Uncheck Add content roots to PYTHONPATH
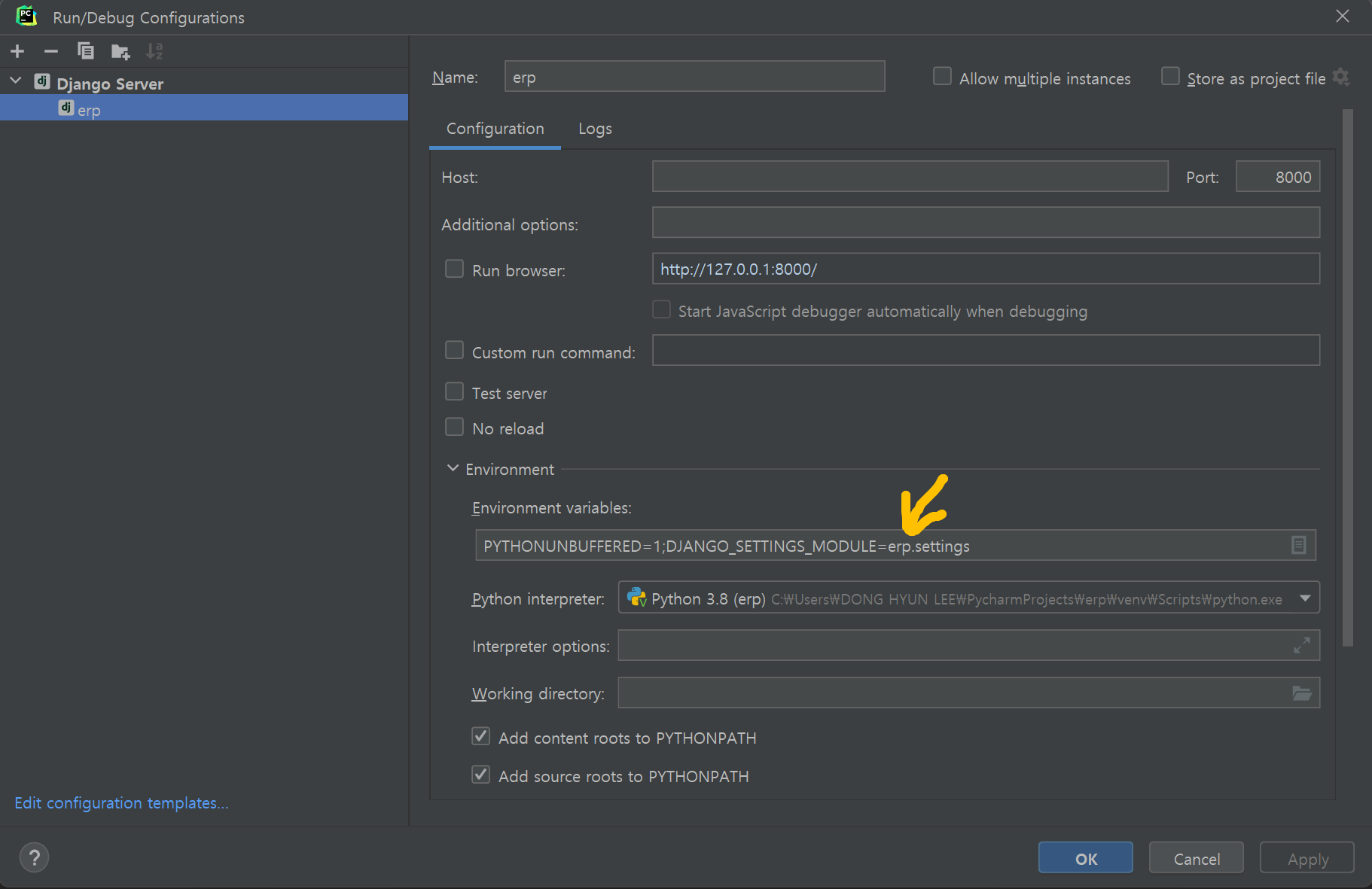The height and width of the screenshot is (889, 1372). pos(480,736)
